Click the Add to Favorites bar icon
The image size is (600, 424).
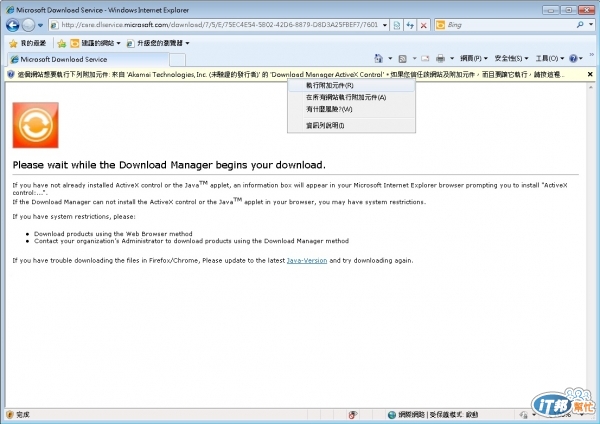pyautogui.click(x=62, y=43)
